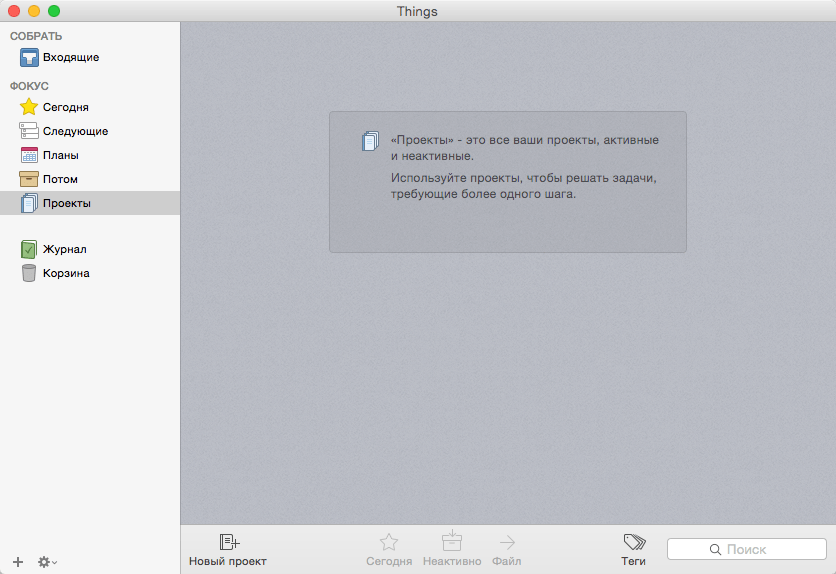
Task: Click the magnifier icon in search field
Action: click(715, 549)
